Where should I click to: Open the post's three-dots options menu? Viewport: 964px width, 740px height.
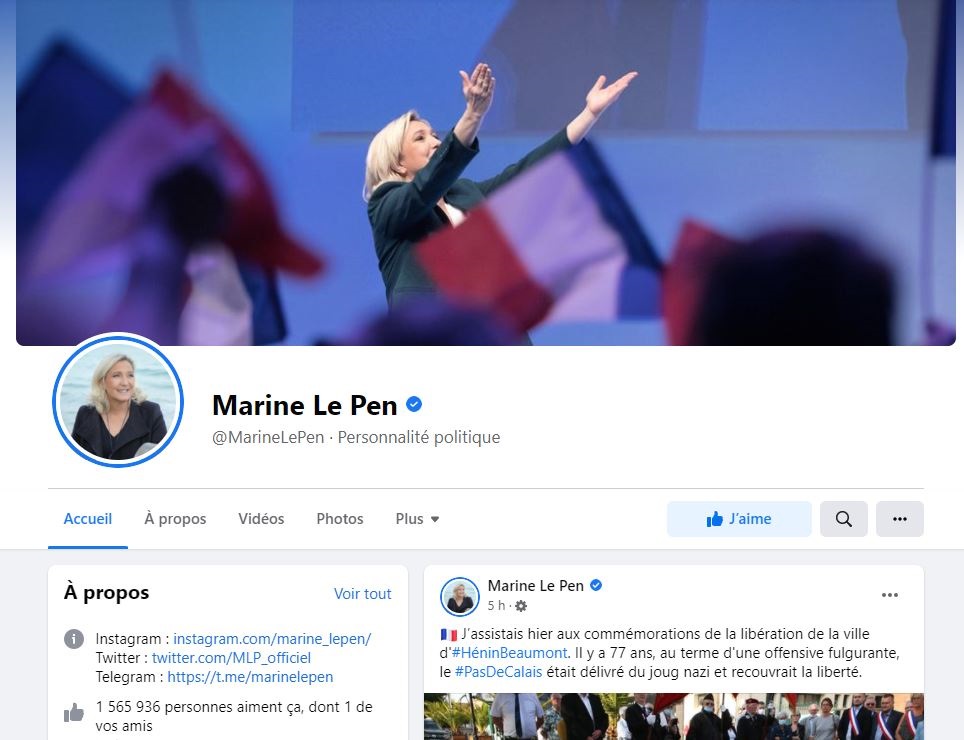coord(890,595)
